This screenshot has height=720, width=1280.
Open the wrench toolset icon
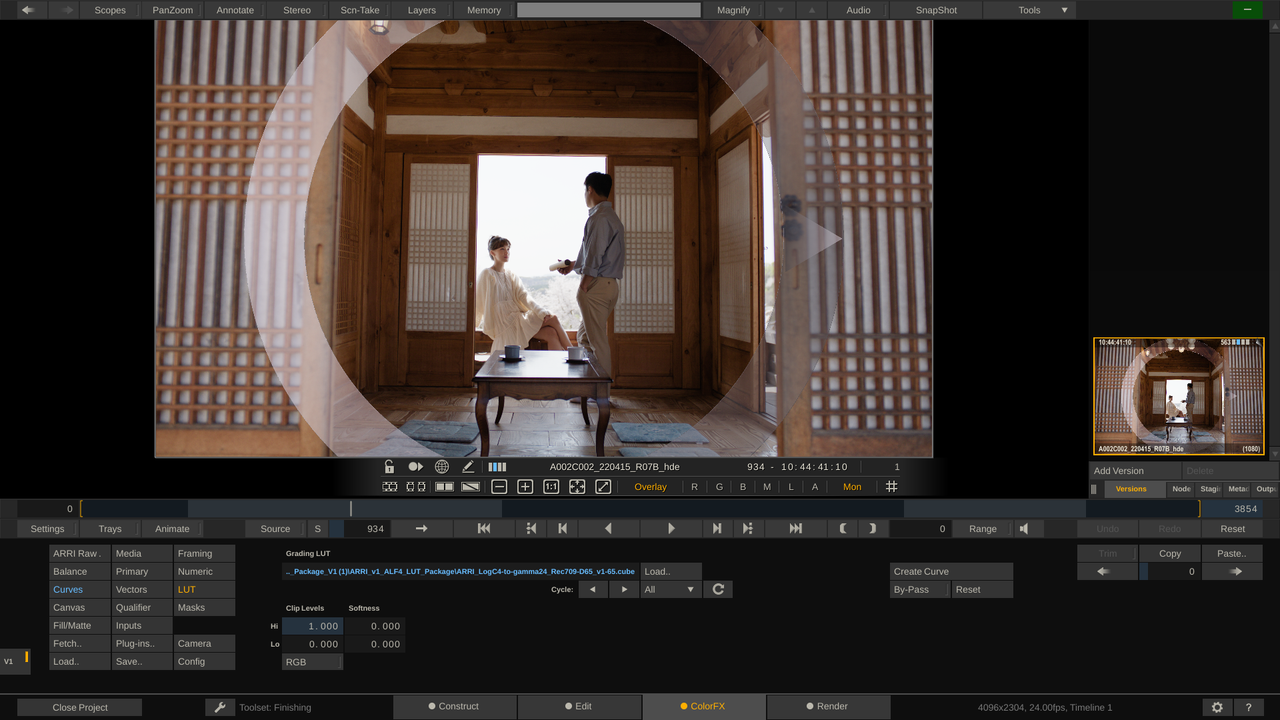219,707
